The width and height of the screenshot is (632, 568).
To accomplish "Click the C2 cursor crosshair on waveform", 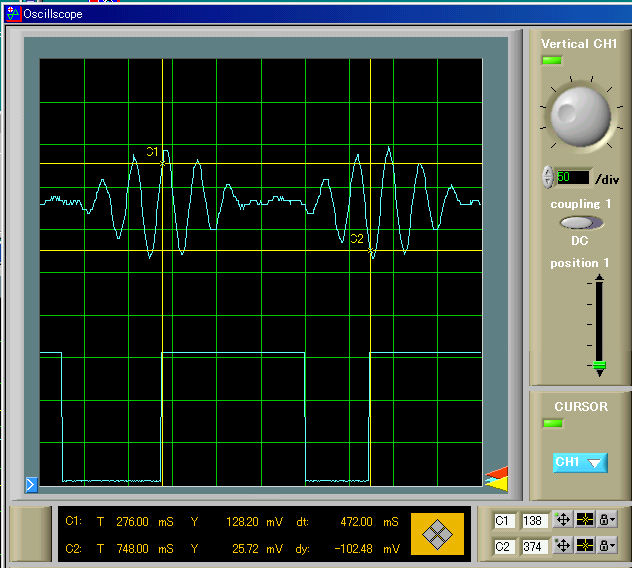I will point(370,251).
